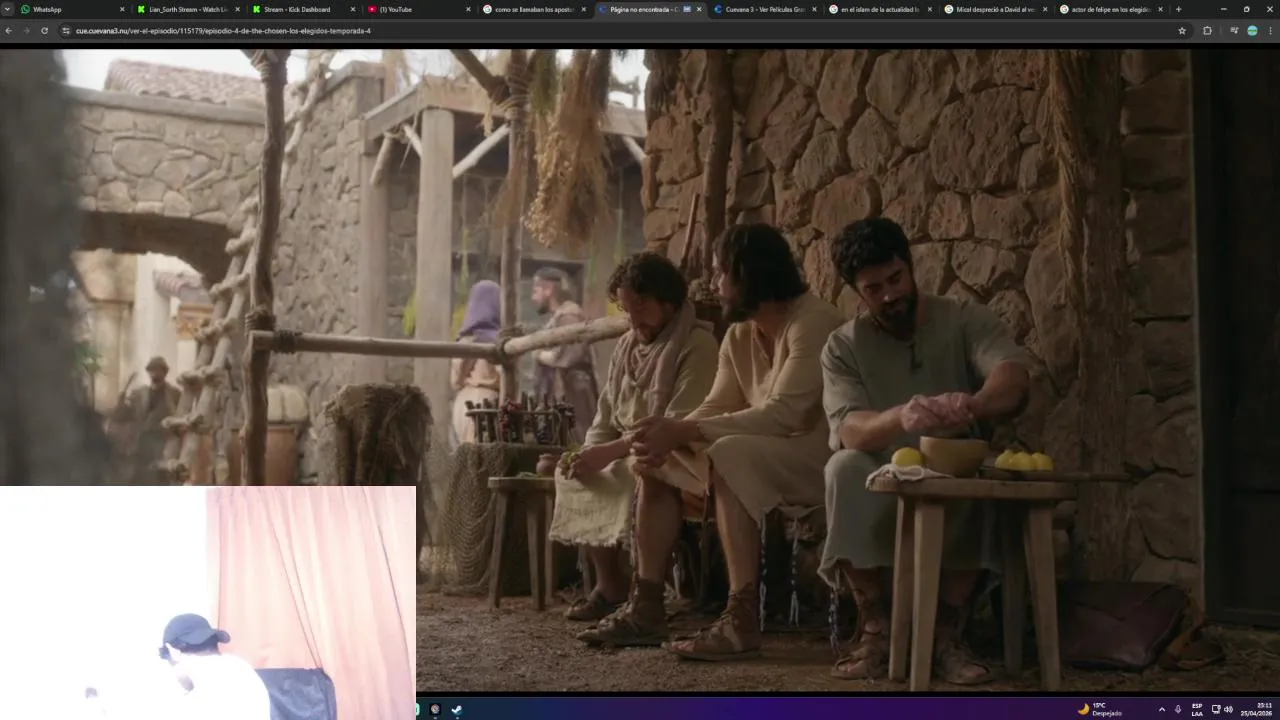Open the OBS taskbar icon
The width and height of the screenshot is (1280, 720).
pos(435,709)
